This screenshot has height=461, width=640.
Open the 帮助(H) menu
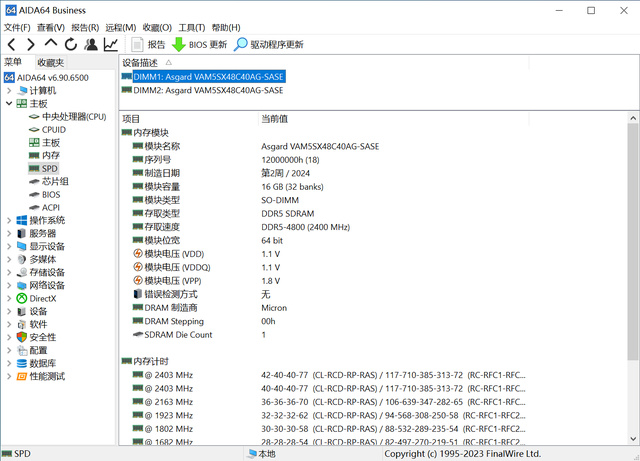click(226, 27)
